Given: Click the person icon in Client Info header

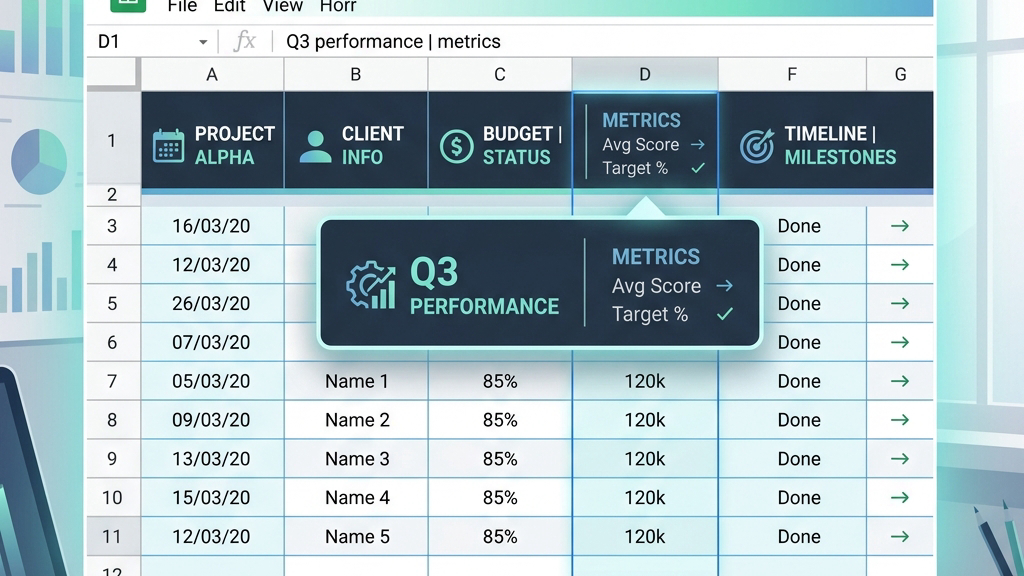Looking at the screenshot, I should pos(315,146).
